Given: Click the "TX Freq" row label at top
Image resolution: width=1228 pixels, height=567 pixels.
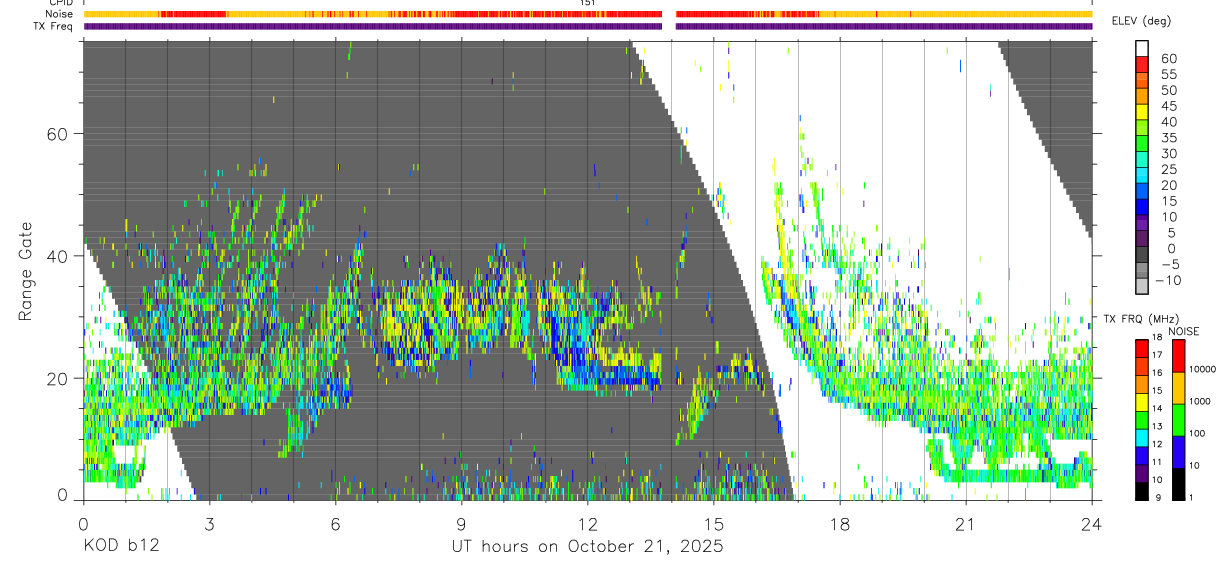Looking at the screenshot, I should click(x=55, y=26).
